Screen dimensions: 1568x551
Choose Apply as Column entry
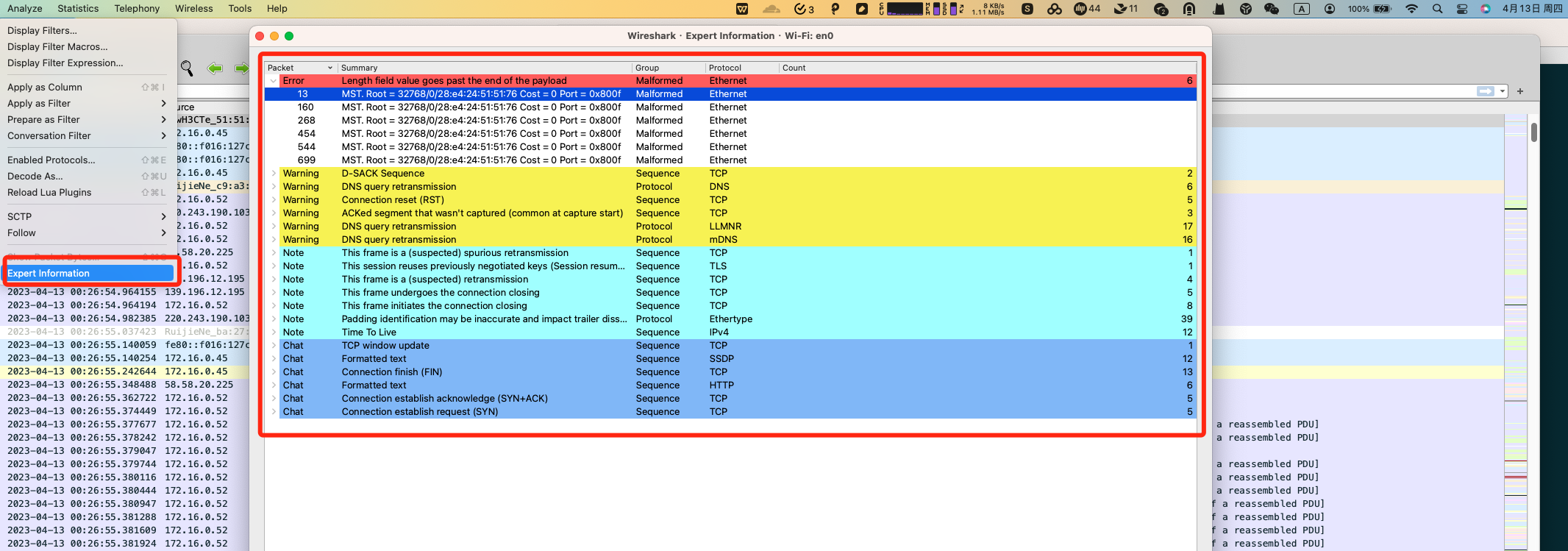pyautogui.click(x=88, y=88)
